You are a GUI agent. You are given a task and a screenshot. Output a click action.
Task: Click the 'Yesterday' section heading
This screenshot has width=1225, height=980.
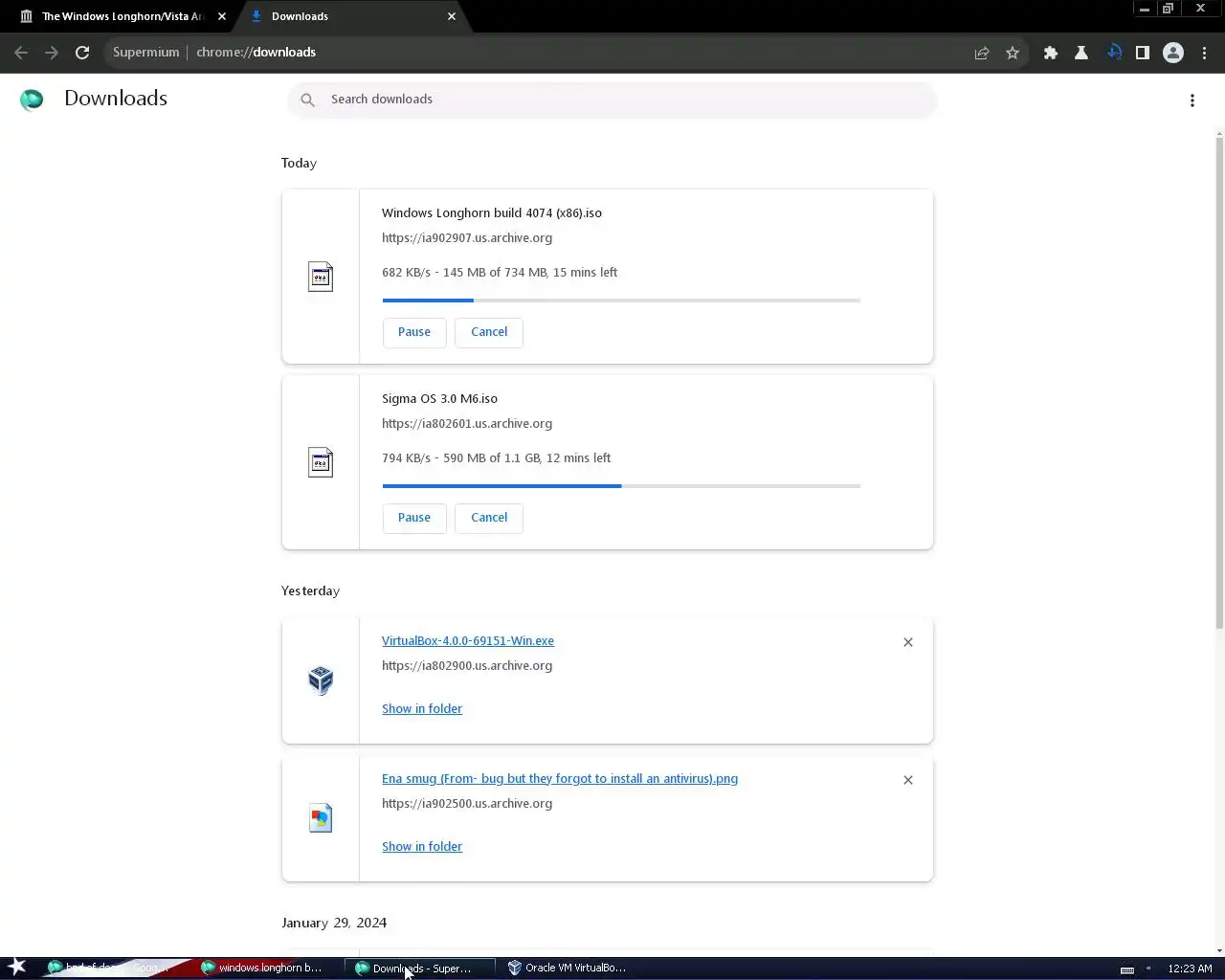click(x=310, y=591)
